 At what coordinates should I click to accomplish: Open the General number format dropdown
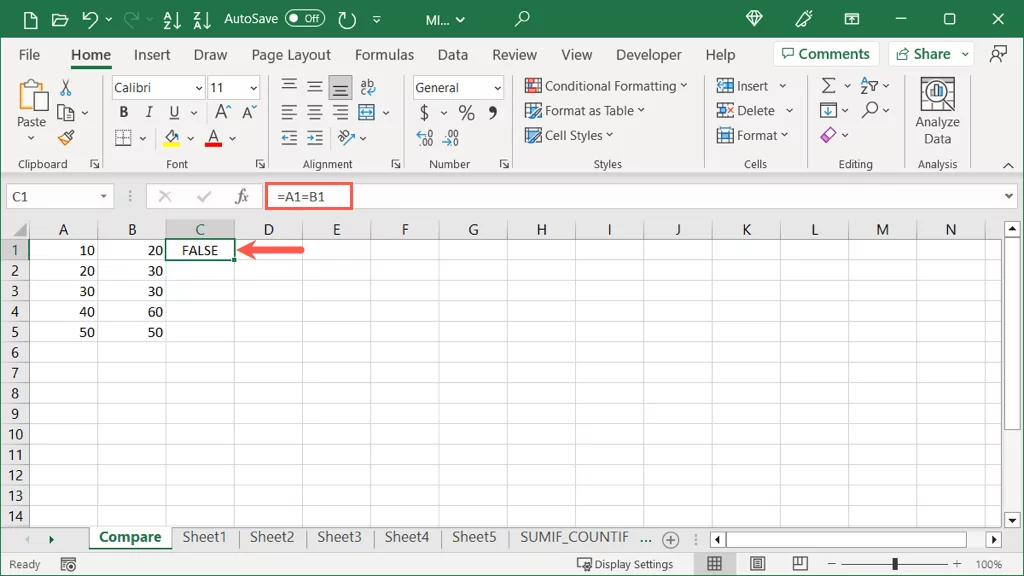pyautogui.click(x=497, y=88)
